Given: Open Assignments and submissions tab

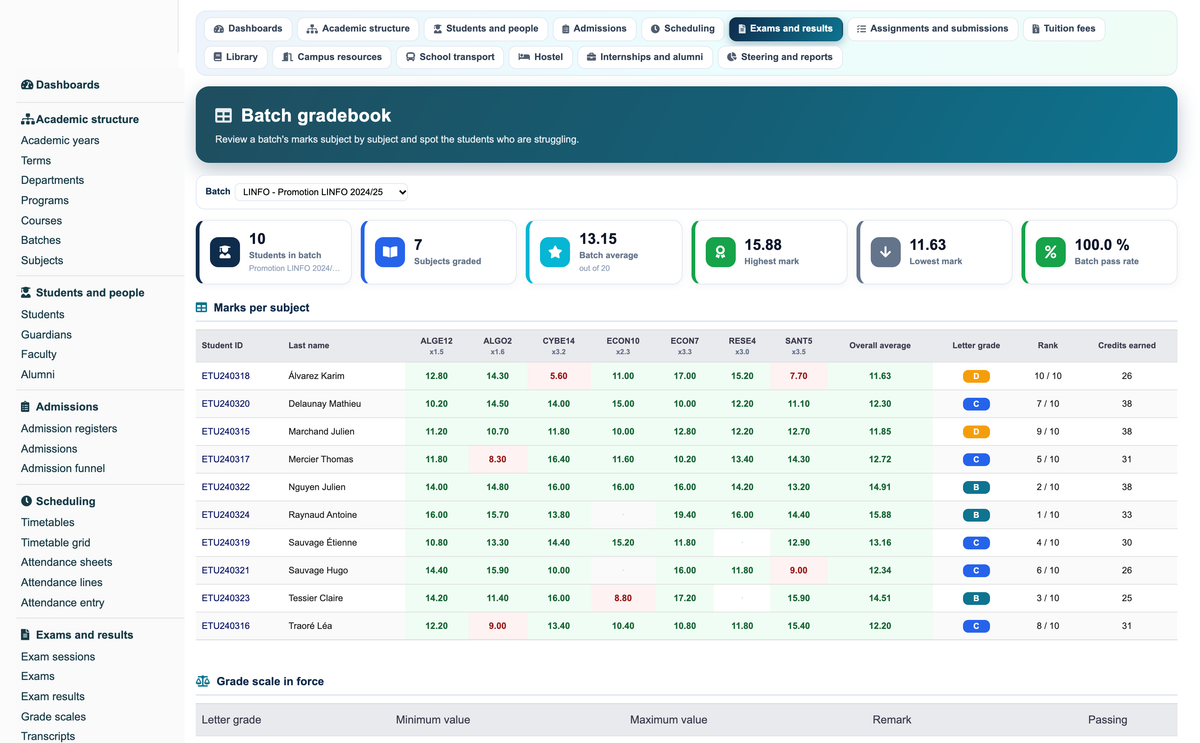Looking at the screenshot, I should pos(932,29).
